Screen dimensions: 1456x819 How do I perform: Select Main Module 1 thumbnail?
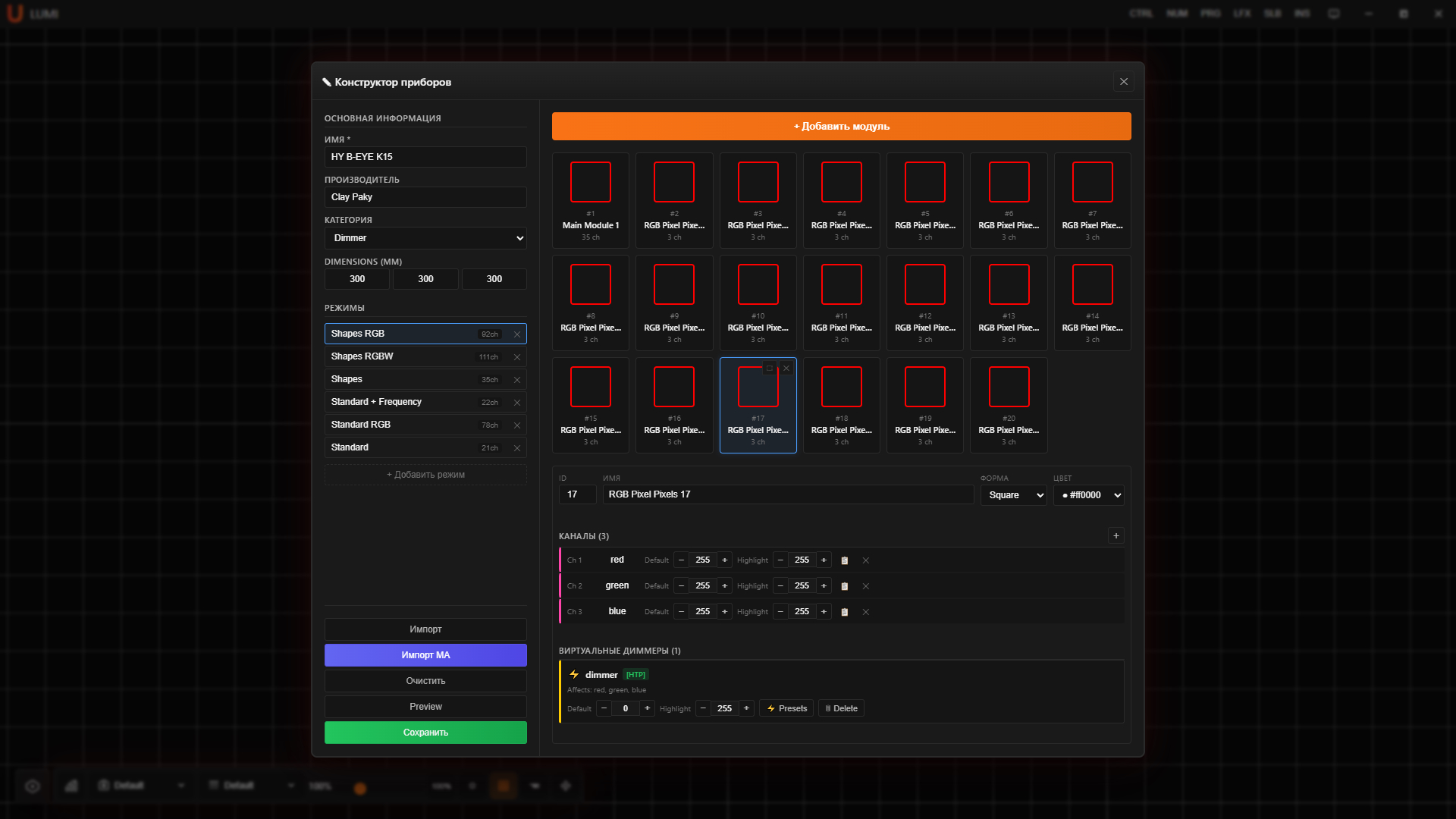point(591,200)
